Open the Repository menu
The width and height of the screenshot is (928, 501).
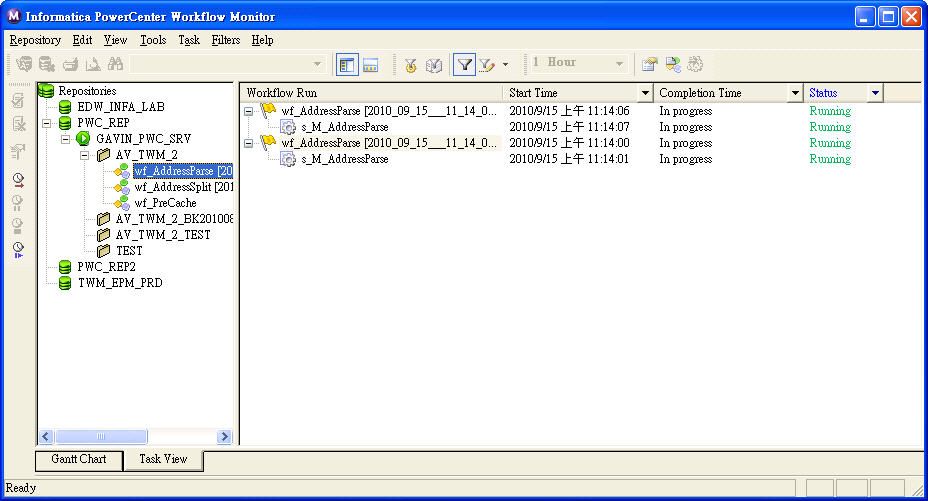[x=35, y=40]
